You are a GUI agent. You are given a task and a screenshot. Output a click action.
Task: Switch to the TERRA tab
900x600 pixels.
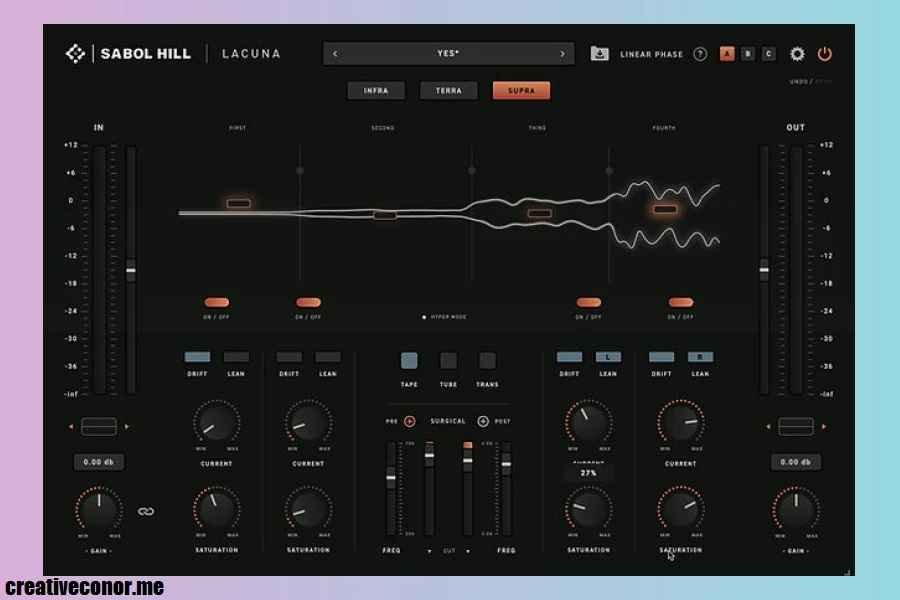[448, 91]
